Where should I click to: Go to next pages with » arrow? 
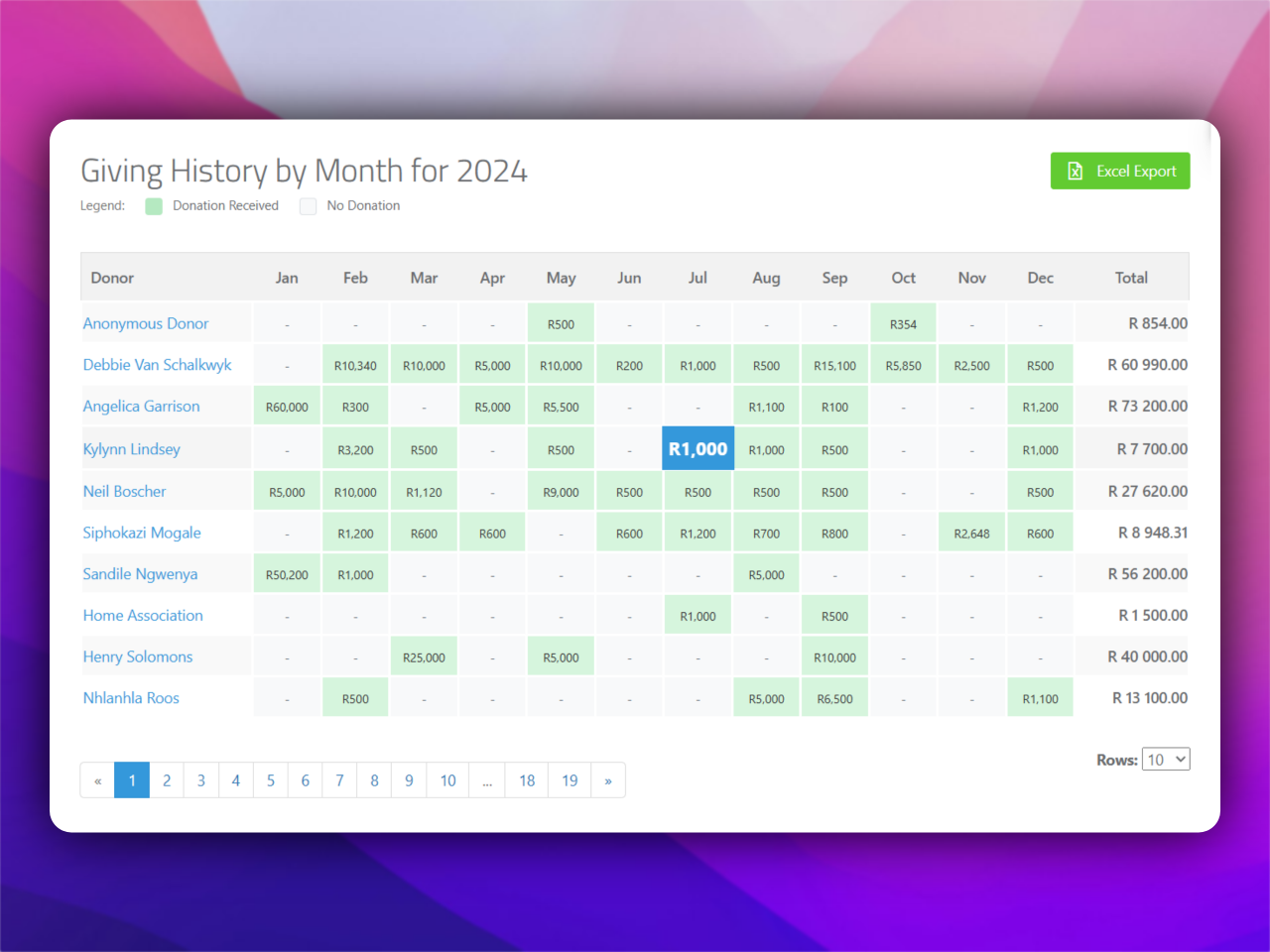608,780
